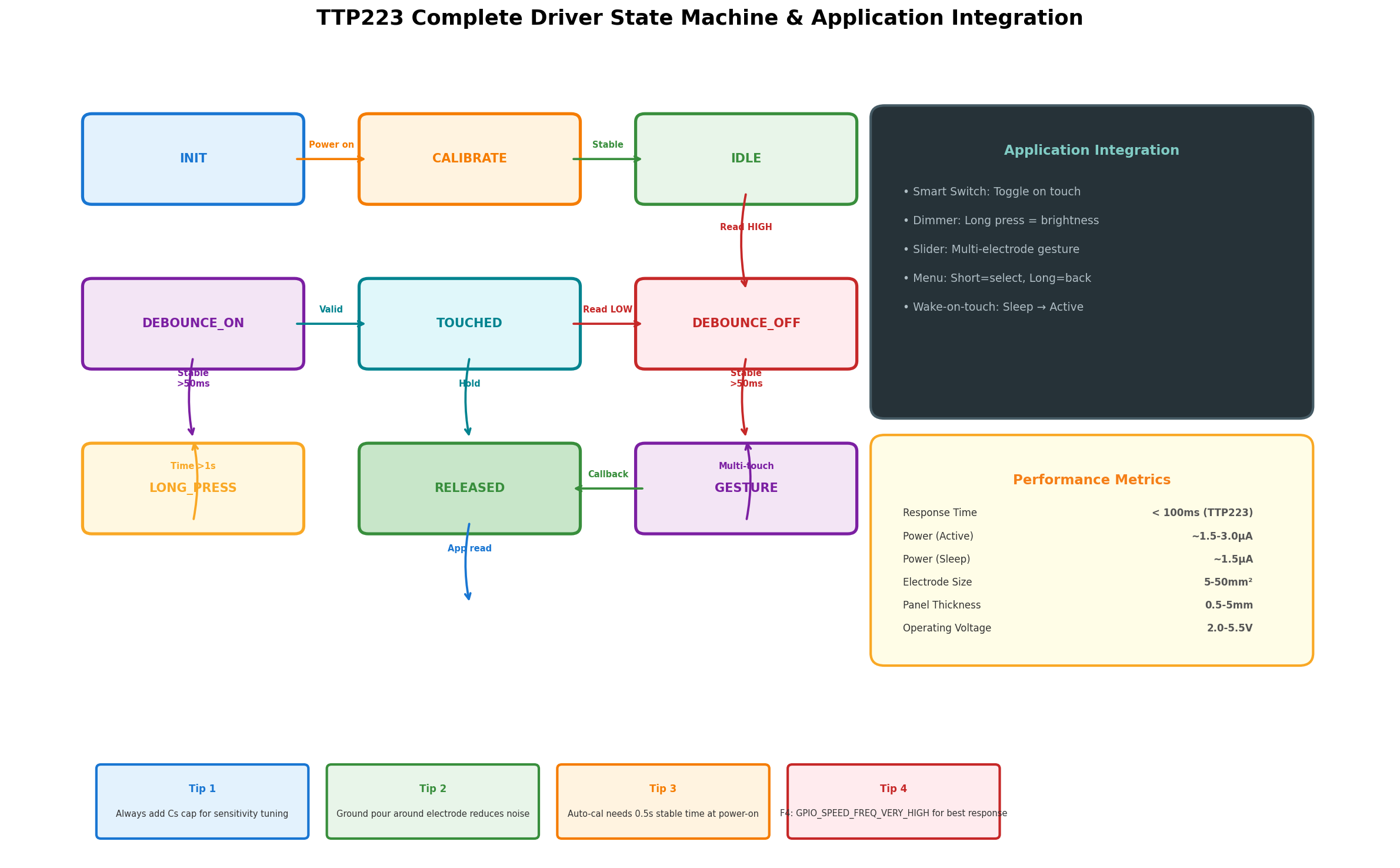The height and width of the screenshot is (868, 1400).
Task: Select the DEBOUNCE_OFF state box
Action: tap(746, 324)
